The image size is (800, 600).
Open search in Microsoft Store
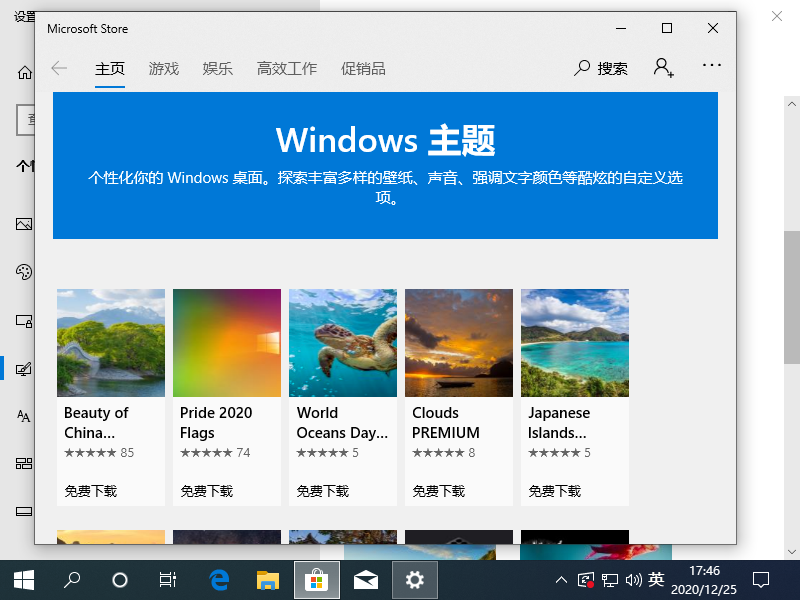[x=600, y=67]
